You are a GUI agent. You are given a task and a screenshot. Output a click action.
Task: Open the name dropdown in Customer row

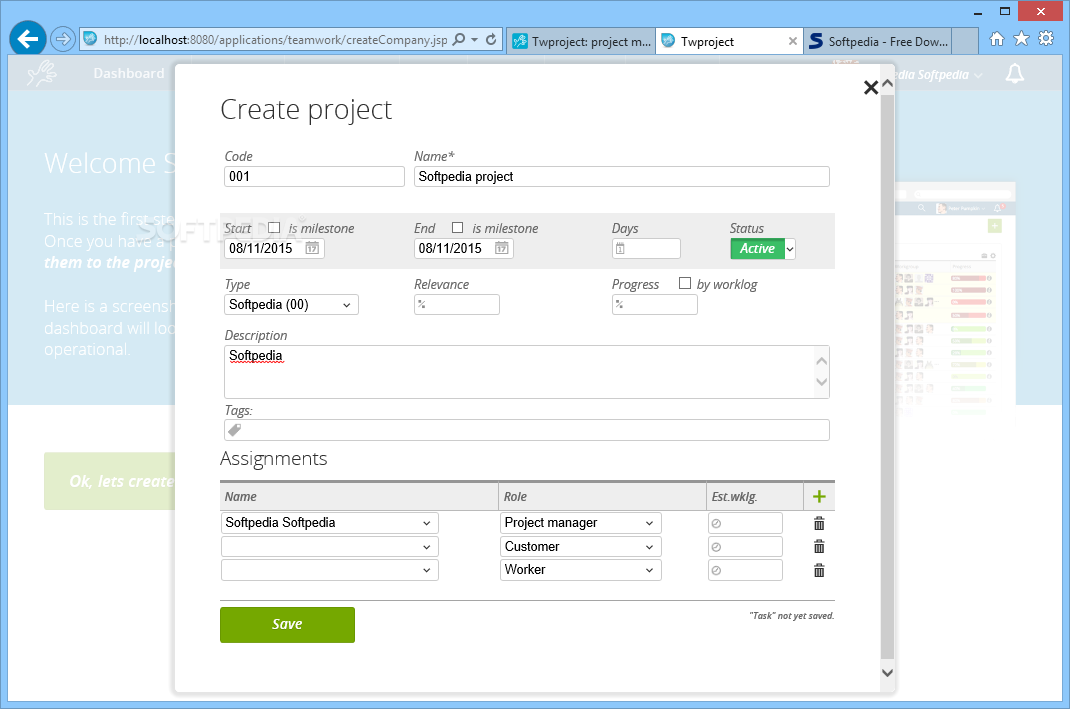pos(330,547)
